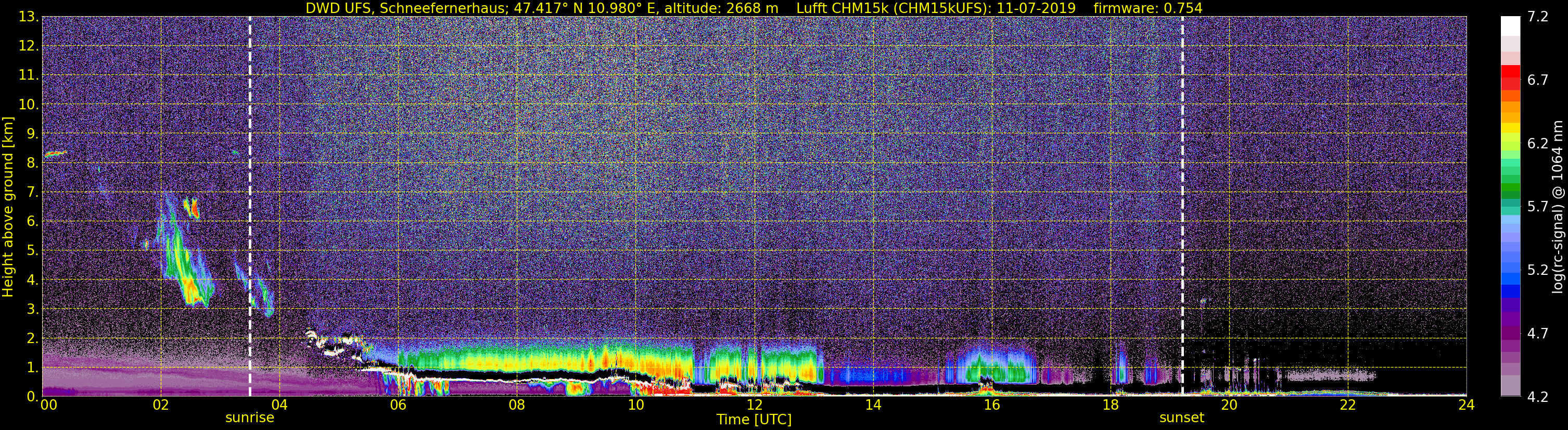Click the blue segment of the colorbar
Viewport: 1568px width, 430px height.
tap(1510, 291)
